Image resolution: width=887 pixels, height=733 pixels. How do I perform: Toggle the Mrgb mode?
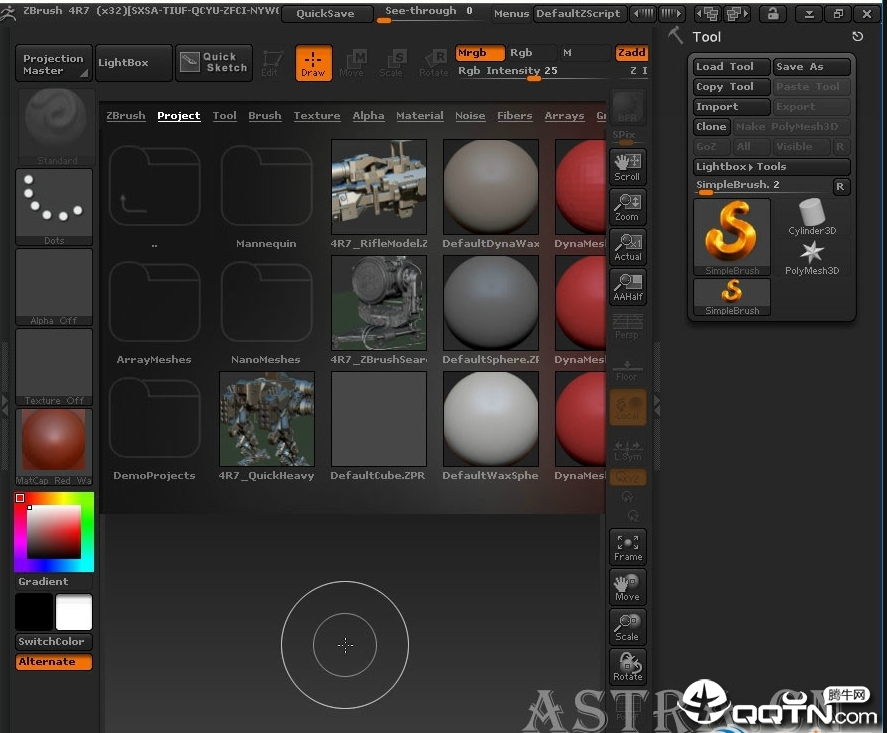480,53
